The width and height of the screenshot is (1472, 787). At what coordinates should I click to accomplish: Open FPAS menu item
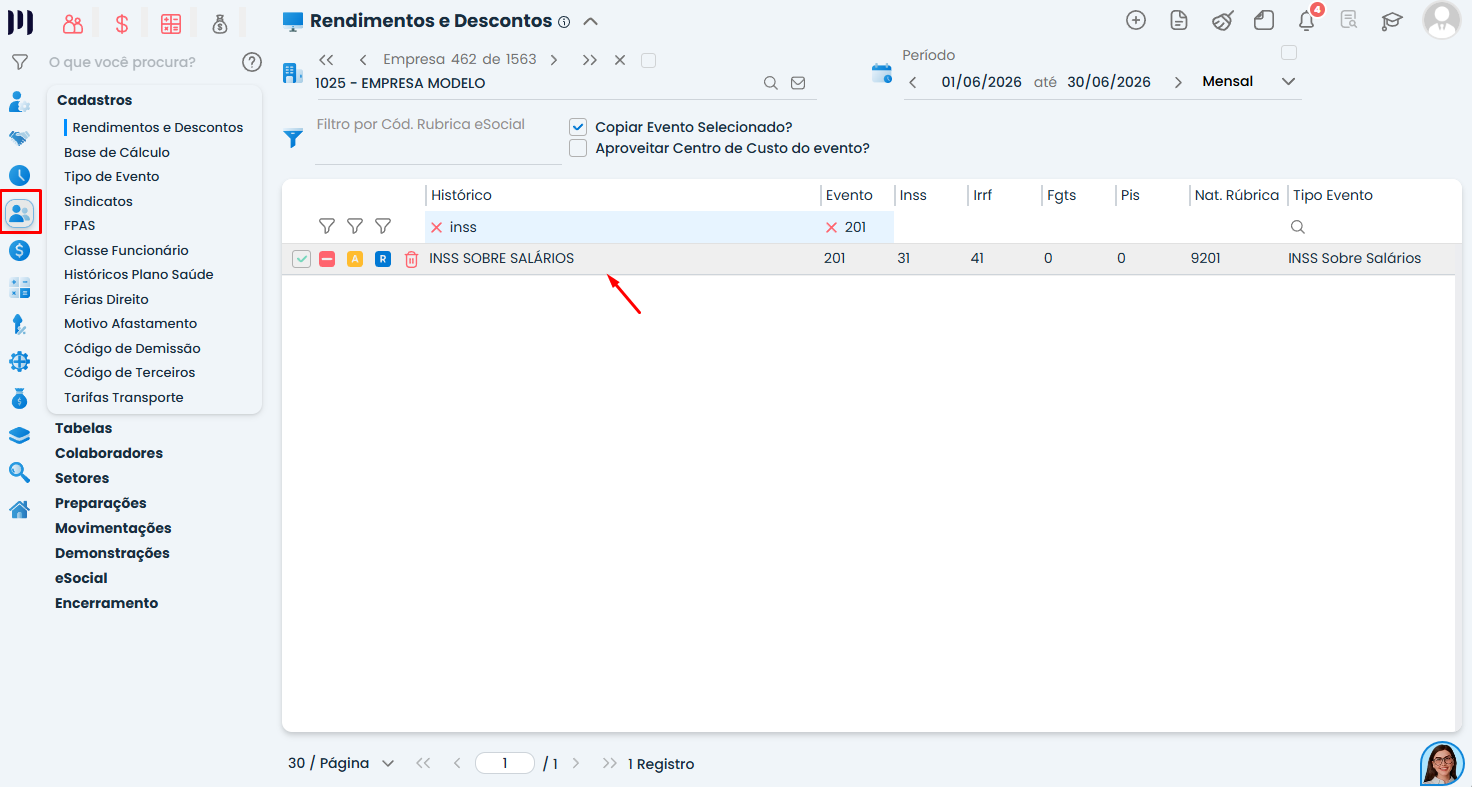pos(80,225)
